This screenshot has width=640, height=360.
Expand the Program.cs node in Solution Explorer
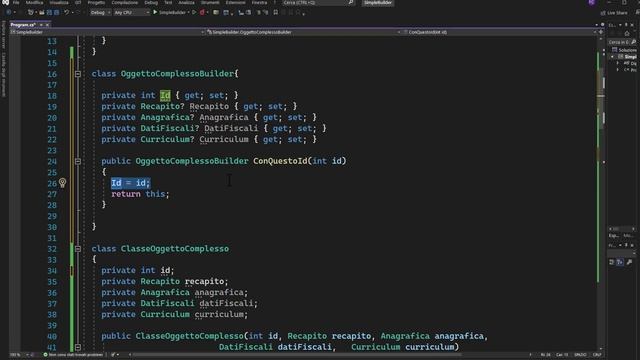tap(618, 70)
